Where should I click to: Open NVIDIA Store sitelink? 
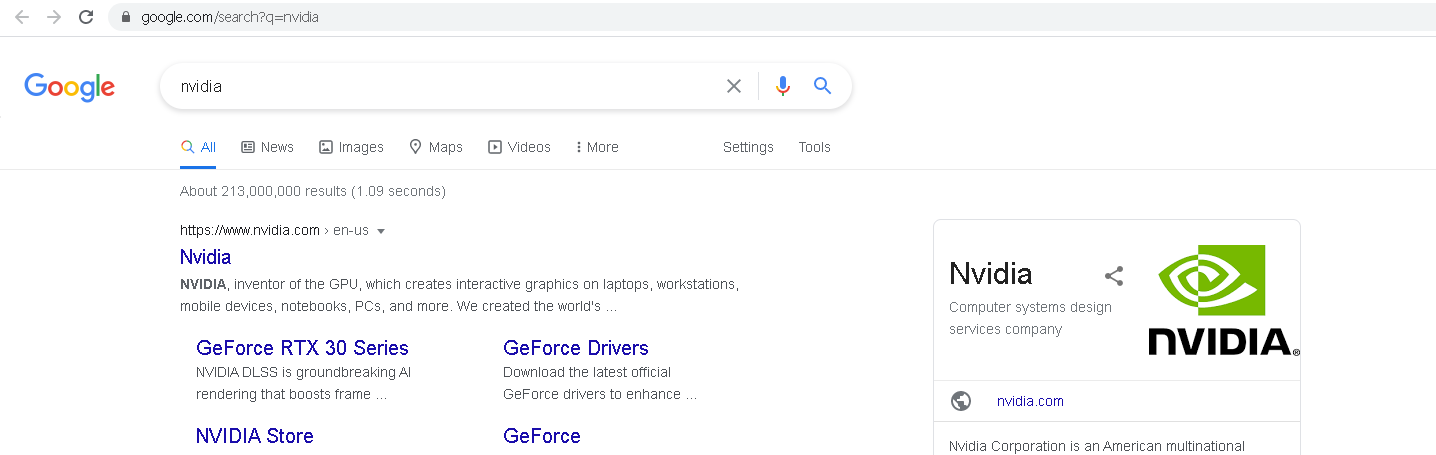[255, 436]
